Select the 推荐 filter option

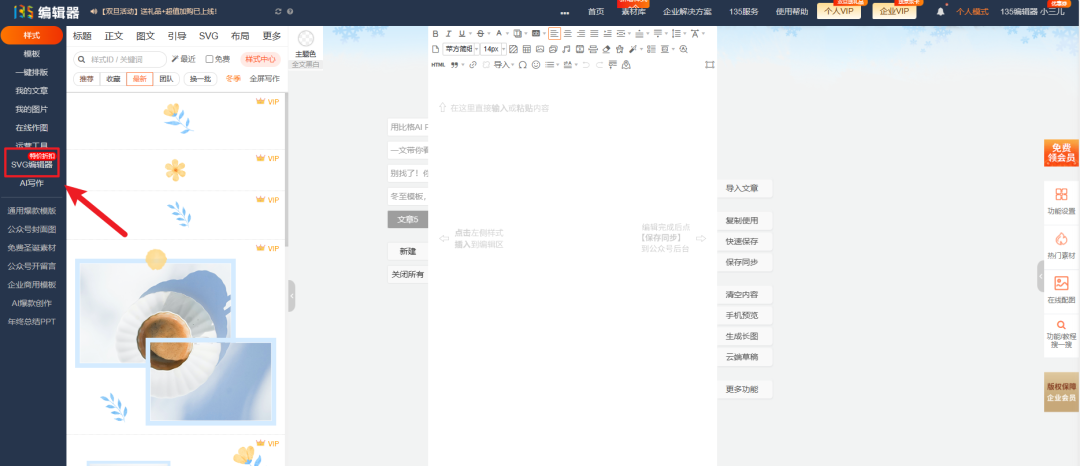[x=86, y=78]
